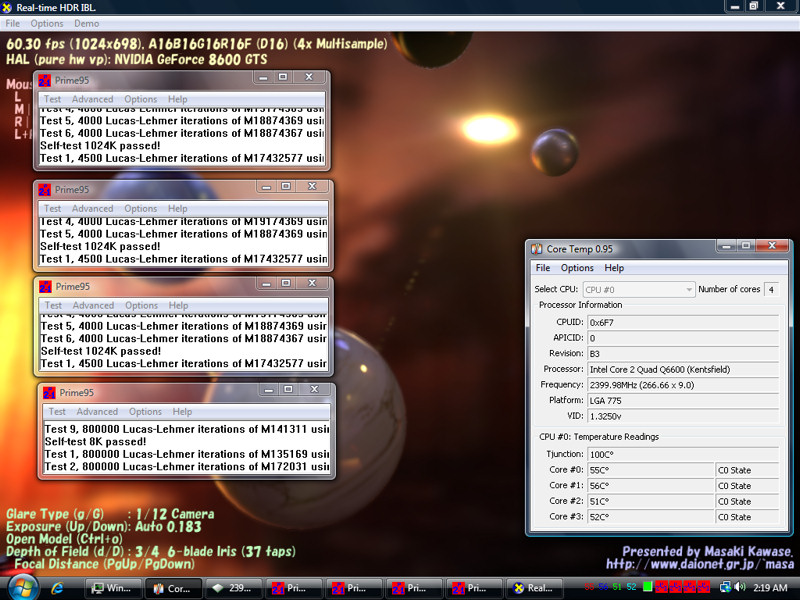Open Help menu in Self-test 8K Prime95 window

point(182,411)
